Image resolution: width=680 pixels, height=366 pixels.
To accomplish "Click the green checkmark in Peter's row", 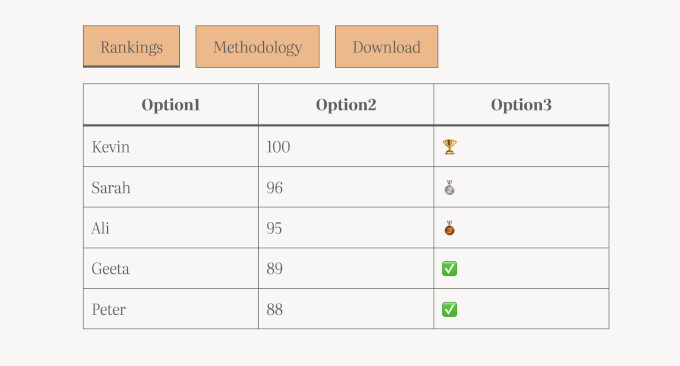I will coord(449,309).
